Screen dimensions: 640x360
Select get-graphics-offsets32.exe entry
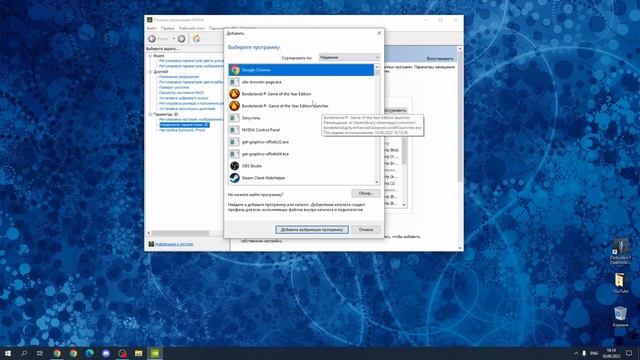pos(301,142)
